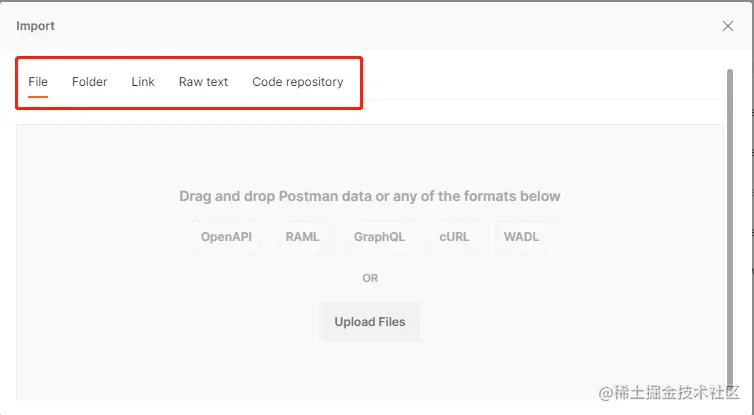Open the Code repository tab

click(298, 82)
